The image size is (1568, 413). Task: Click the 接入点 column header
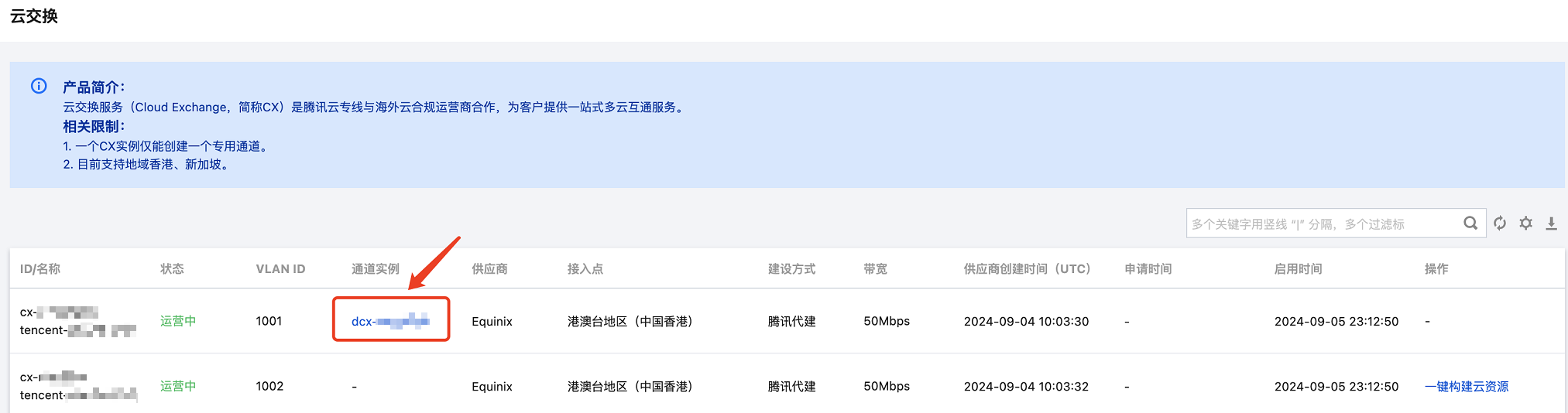coord(585,268)
